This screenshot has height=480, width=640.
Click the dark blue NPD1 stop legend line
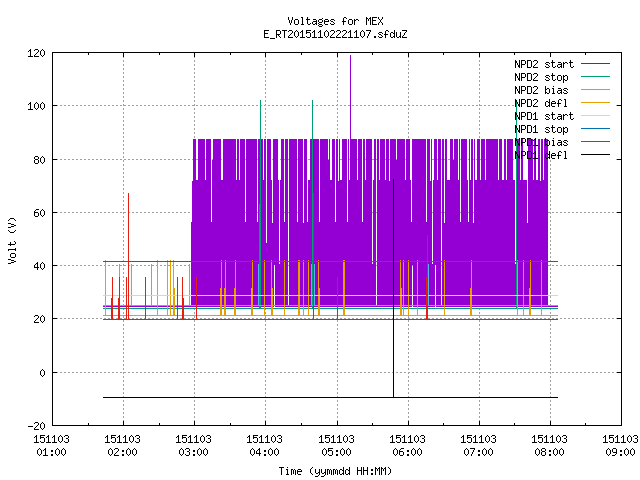pyautogui.click(x=596, y=129)
